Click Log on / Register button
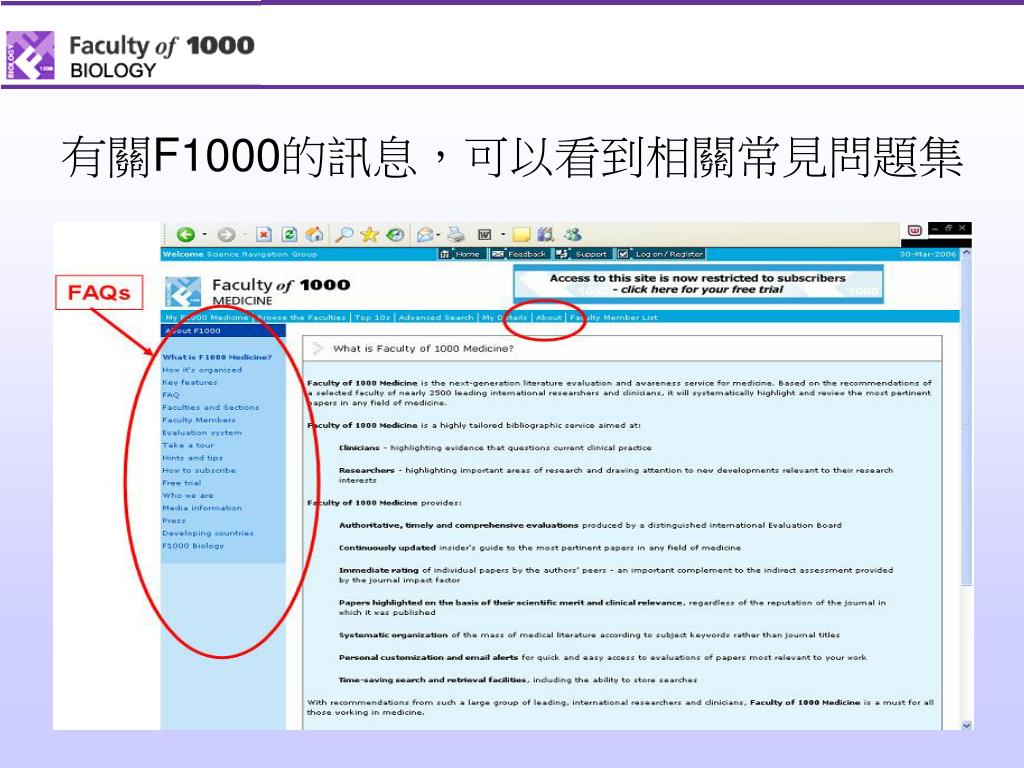This screenshot has width=1024, height=768. coord(660,254)
